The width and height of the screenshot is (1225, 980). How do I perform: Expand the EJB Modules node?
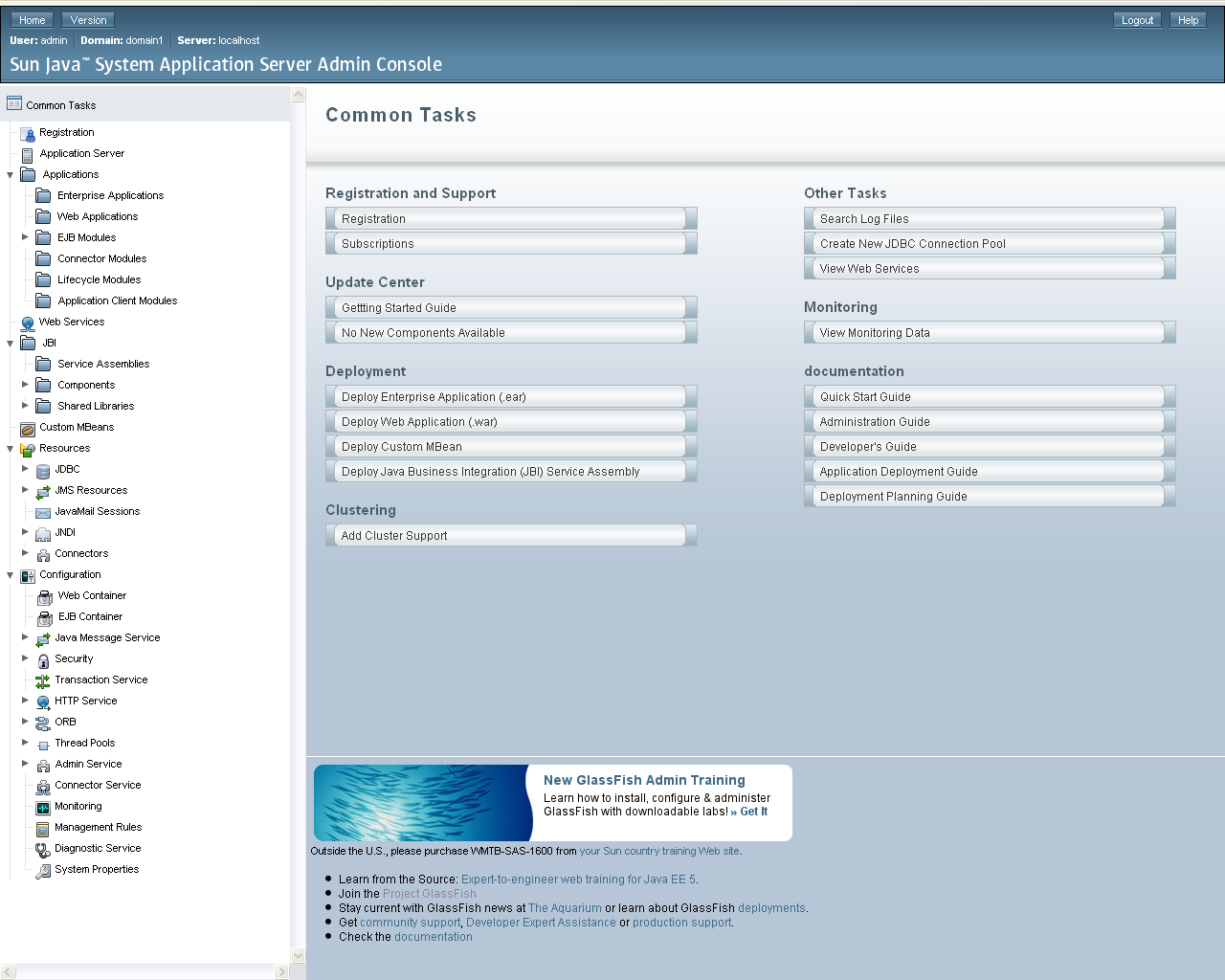pyautogui.click(x=26, y=237)
